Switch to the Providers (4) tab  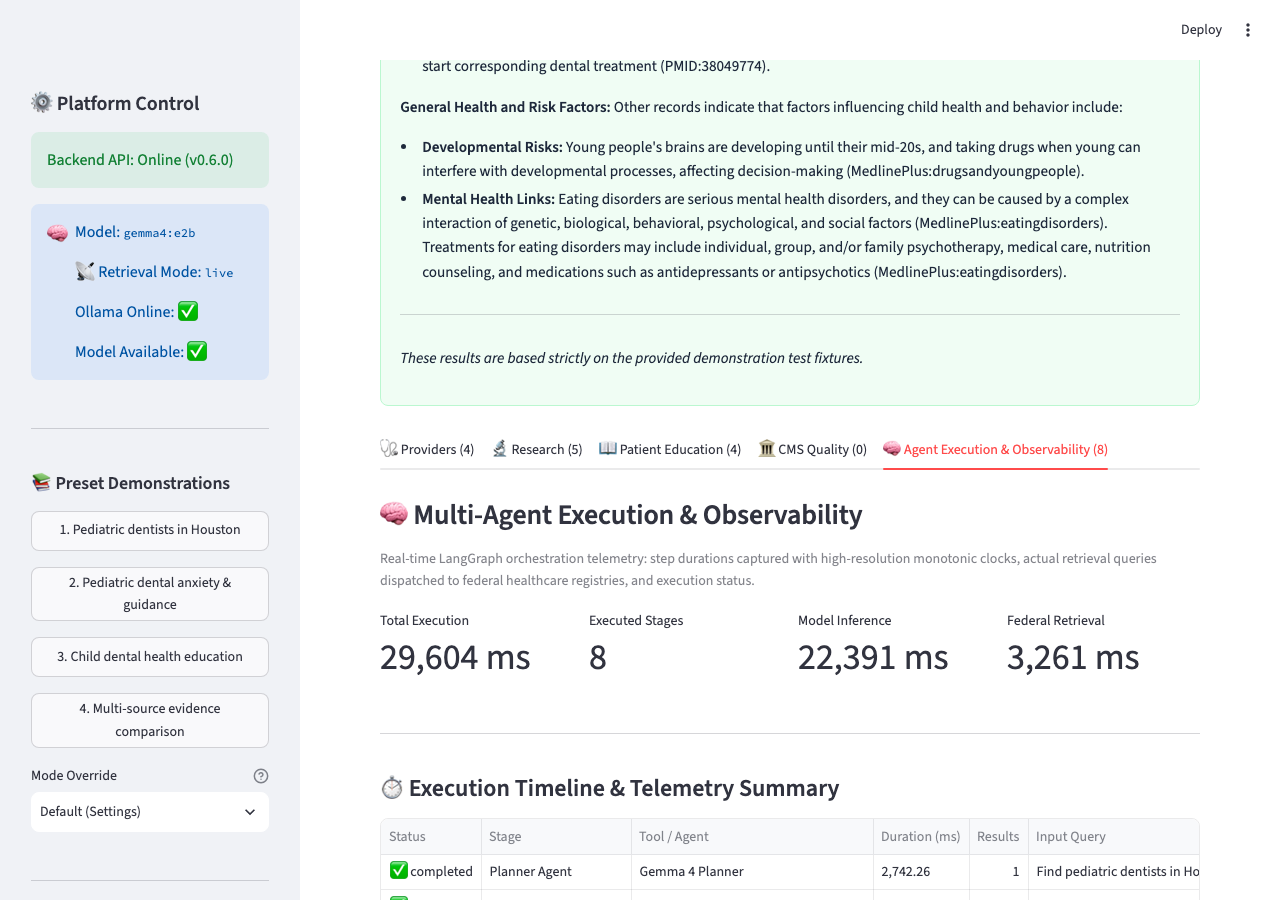pyautogui.click(x=427, y=449)
